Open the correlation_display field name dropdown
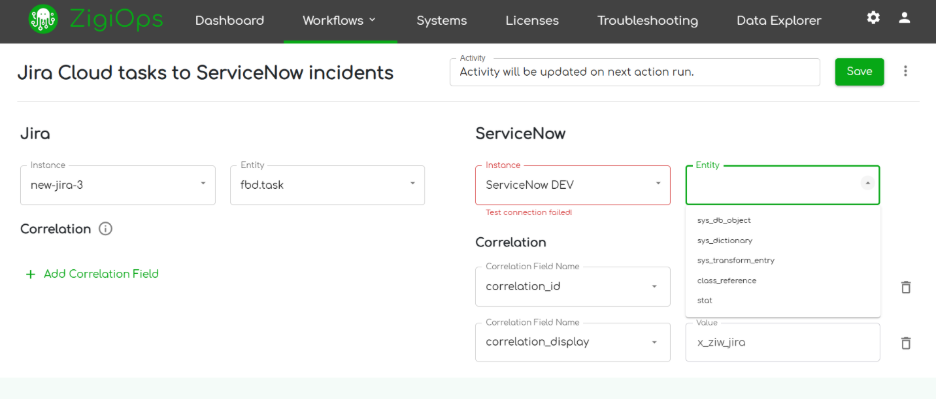Viewport: 936px width, 399px height. (x=573, y=342)
